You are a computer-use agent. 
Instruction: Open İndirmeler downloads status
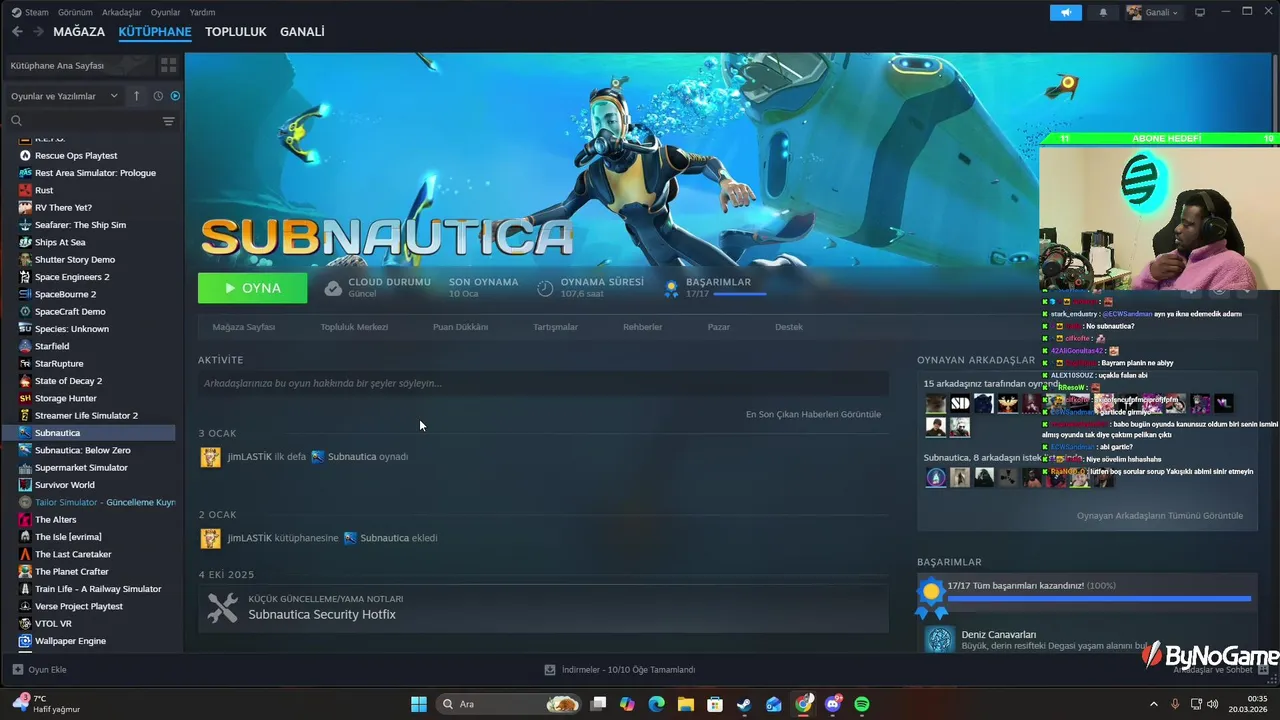coord(620,670)
